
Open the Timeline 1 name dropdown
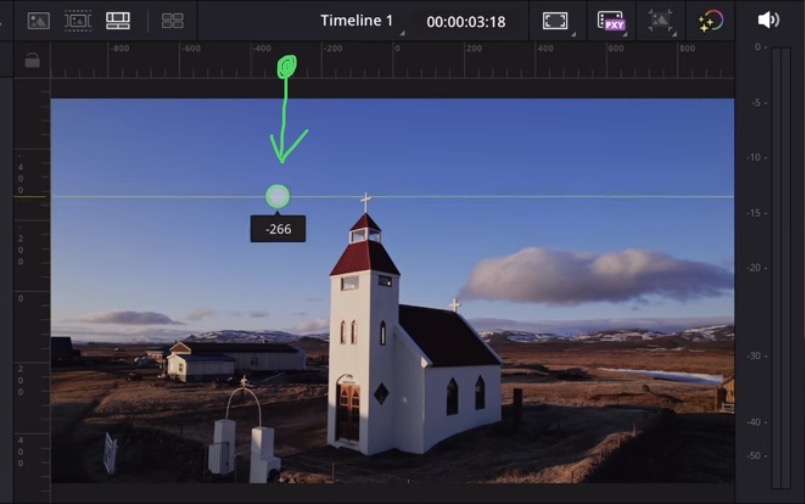coord(356,21)
